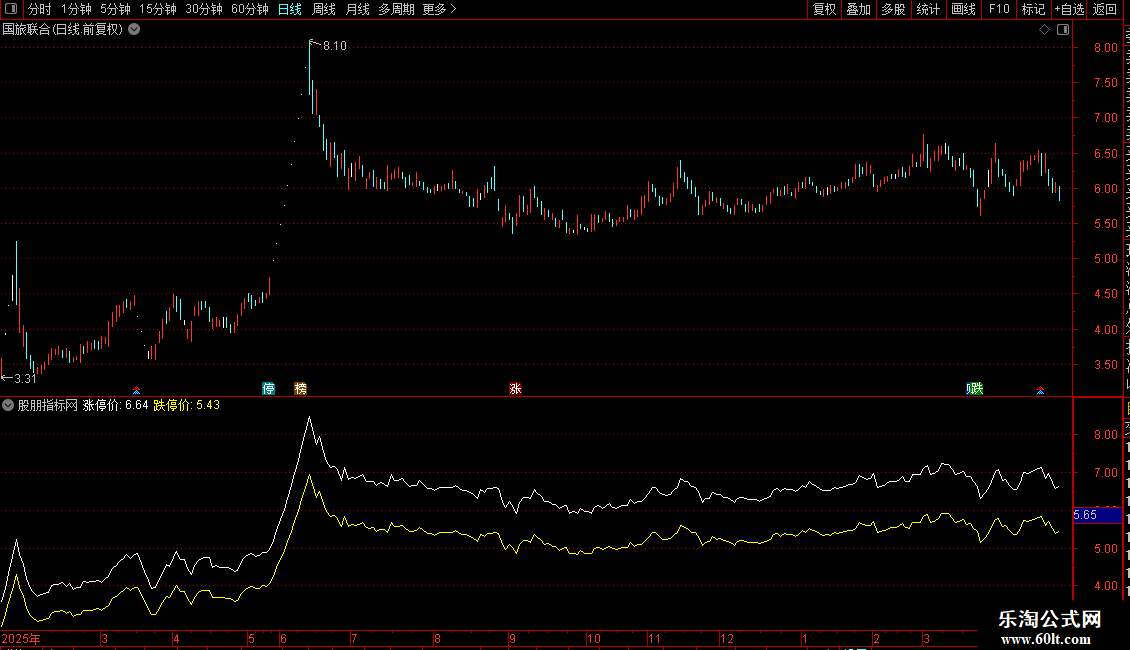Select the 日线 daily period
This screenshot has width=1130, height=650.
(x=290, y=9)
